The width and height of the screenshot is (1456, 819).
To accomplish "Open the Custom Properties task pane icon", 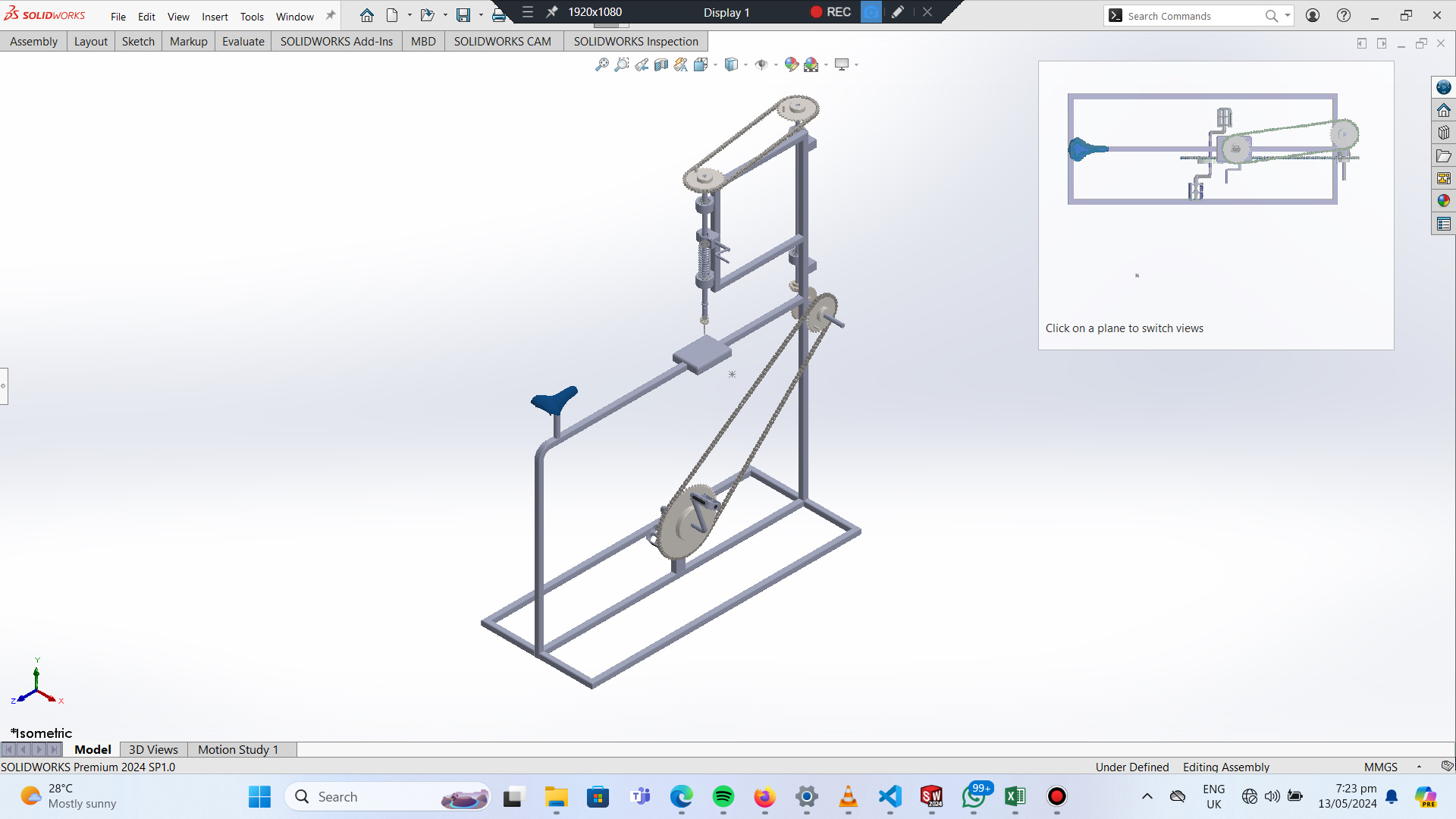I will [x=1443, y=224].
